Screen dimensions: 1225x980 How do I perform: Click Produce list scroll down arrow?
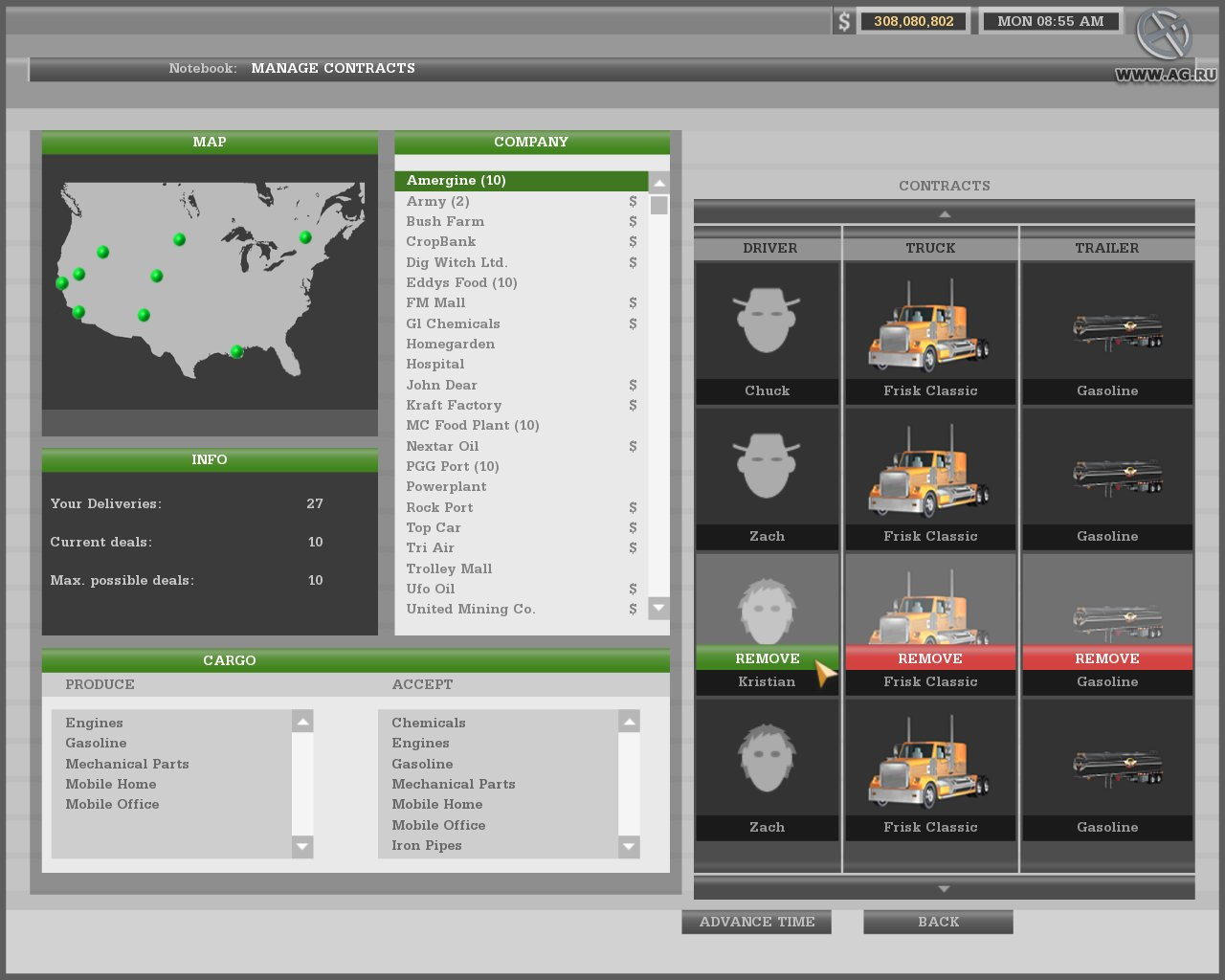302,846
